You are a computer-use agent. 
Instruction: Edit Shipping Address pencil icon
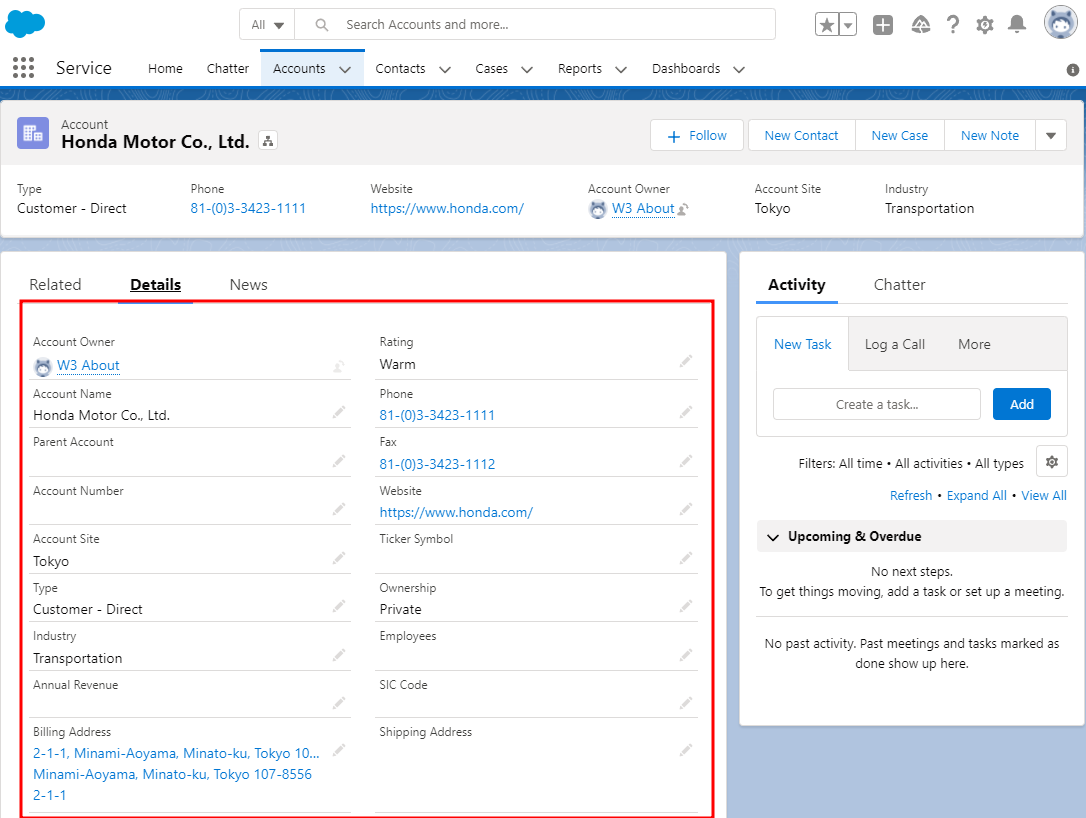pyautogui.click(x=686, y=749)
